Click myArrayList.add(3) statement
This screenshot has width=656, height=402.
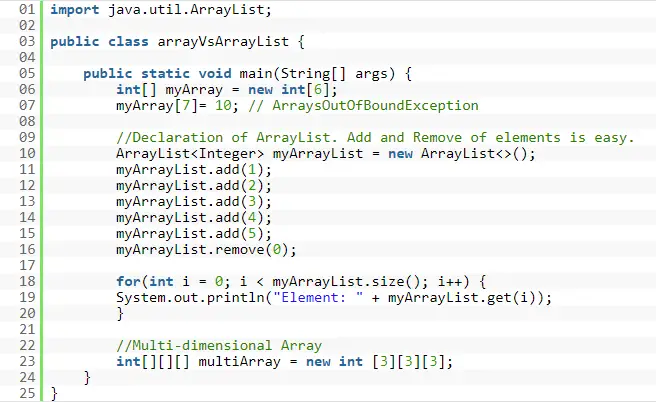[194, 202]
